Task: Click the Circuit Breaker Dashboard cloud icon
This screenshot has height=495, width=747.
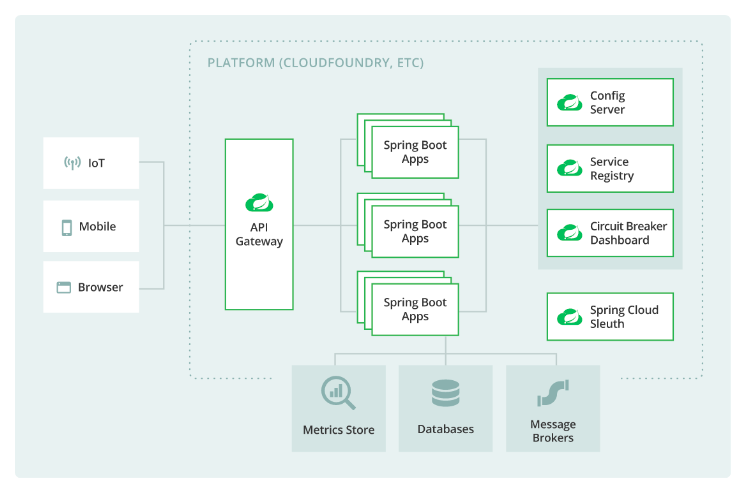Action: (x=569, y=233)
